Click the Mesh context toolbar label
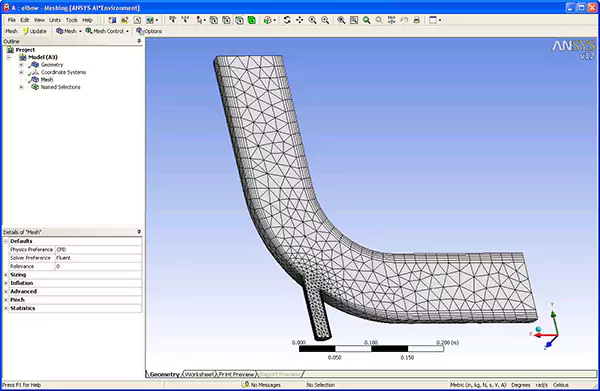The image size is (600, 391). coord(11,31)
